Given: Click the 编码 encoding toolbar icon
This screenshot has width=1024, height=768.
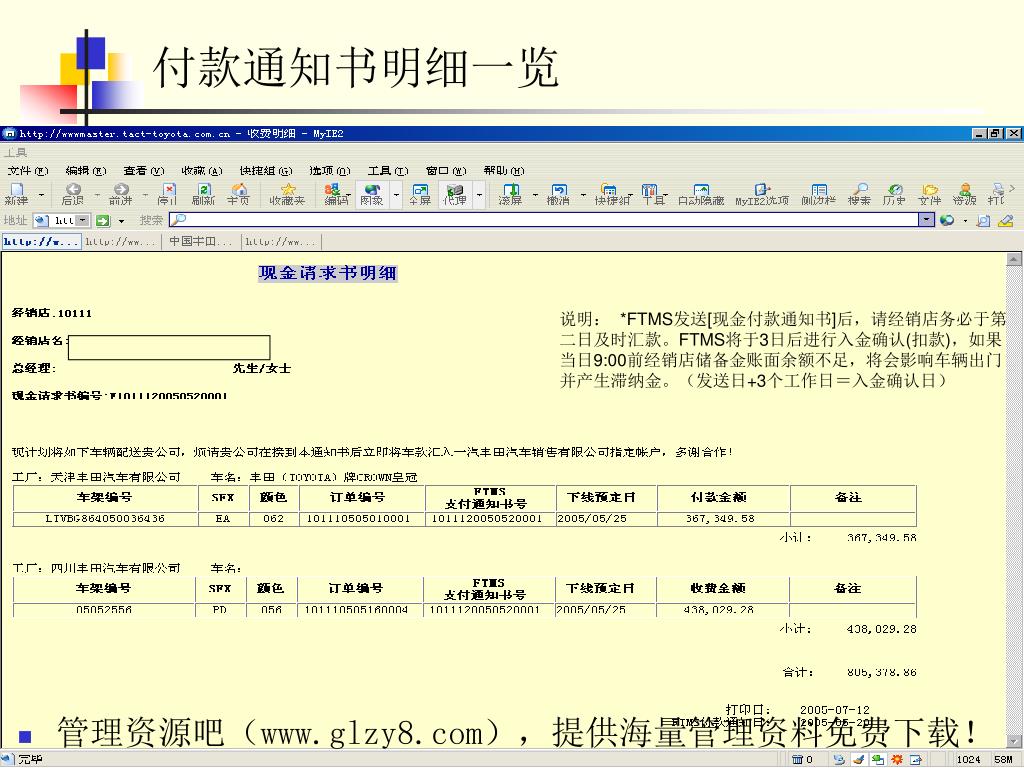Looking at the screenshot, I should click(x=336, y=194).
